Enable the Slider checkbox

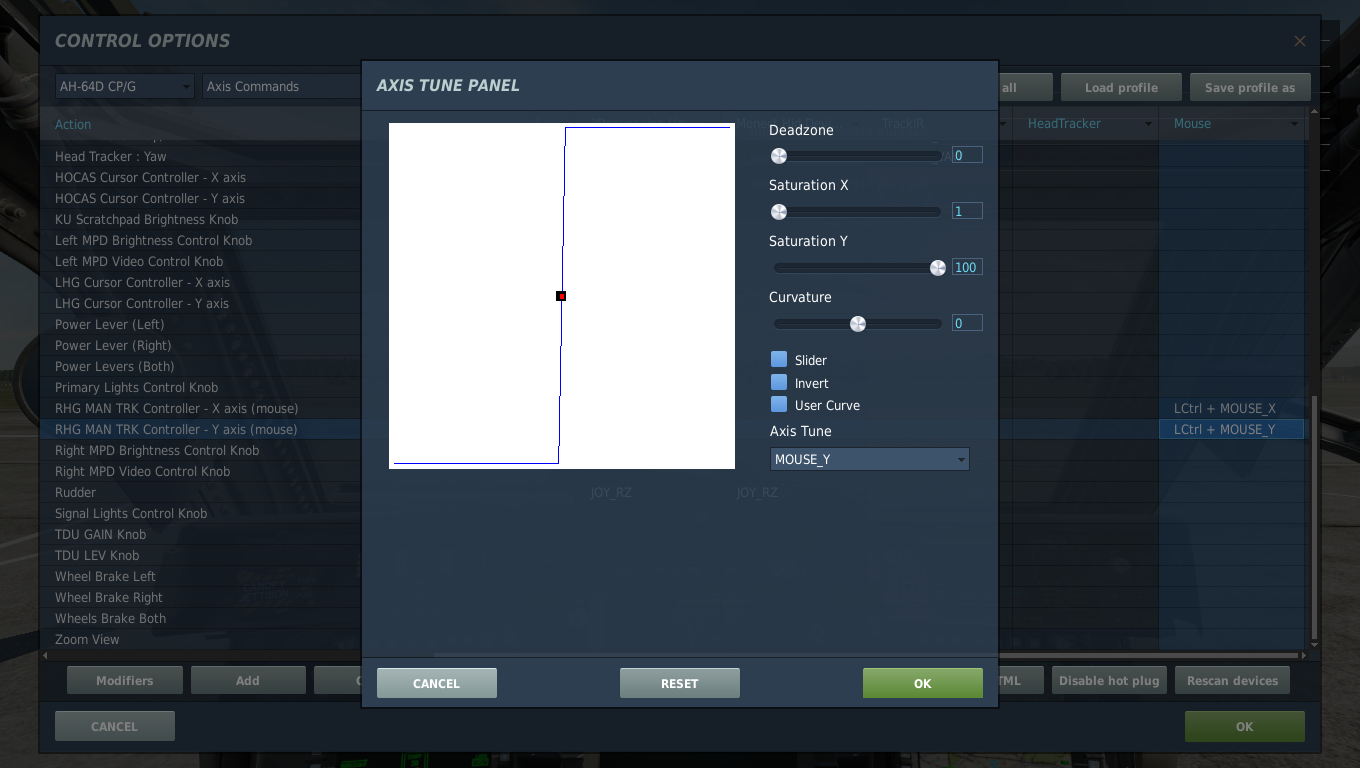pos(779,360)
